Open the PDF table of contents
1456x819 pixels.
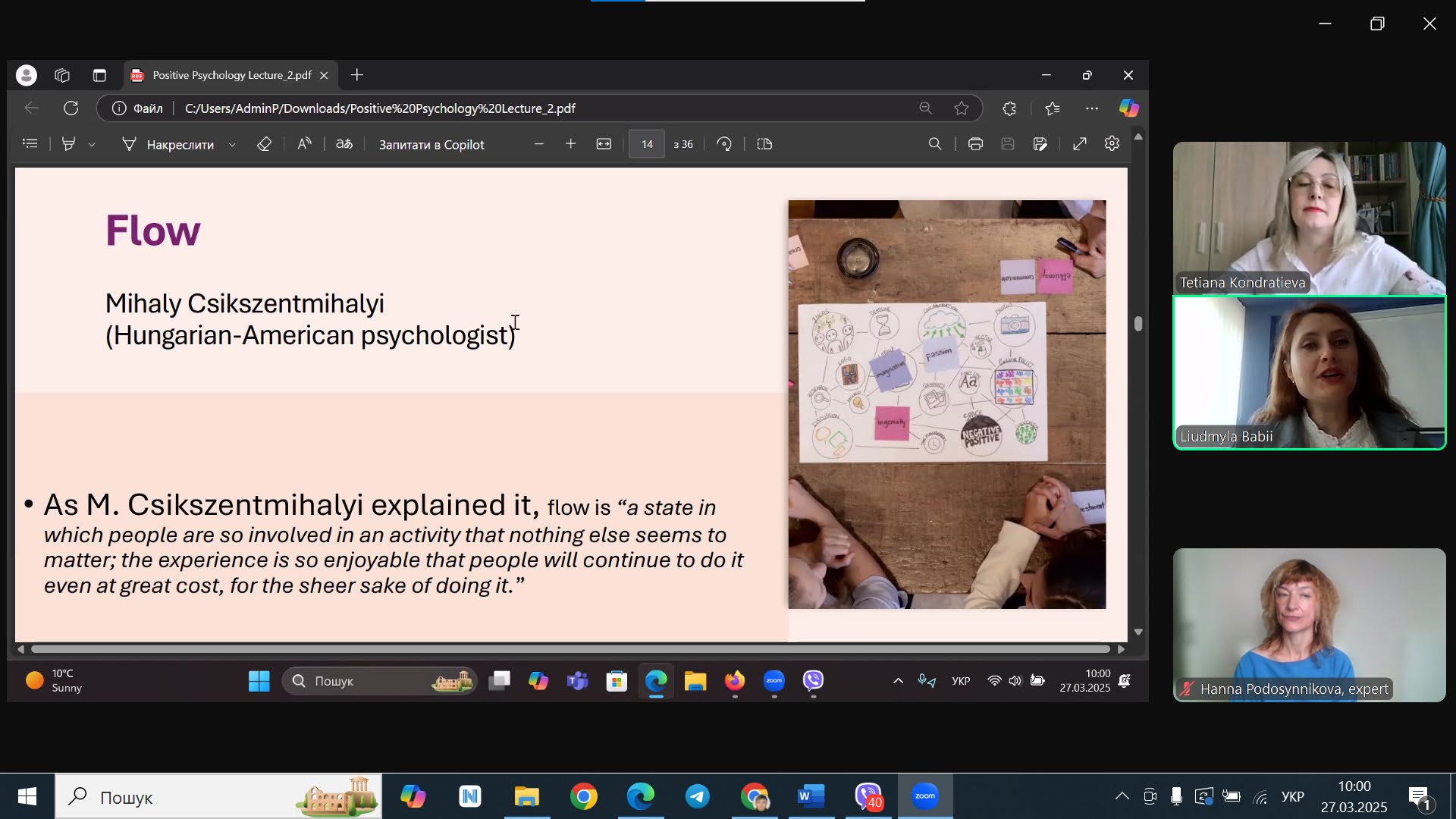point(30,144)
